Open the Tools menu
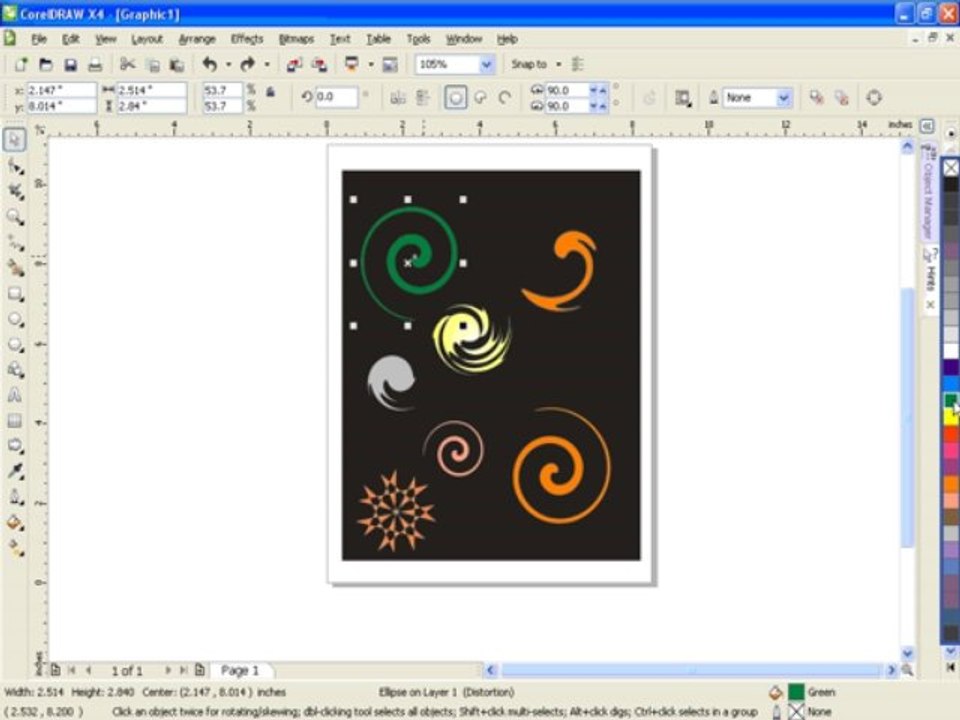This screenshot has width=960, height=720. [x=419, y=39]
